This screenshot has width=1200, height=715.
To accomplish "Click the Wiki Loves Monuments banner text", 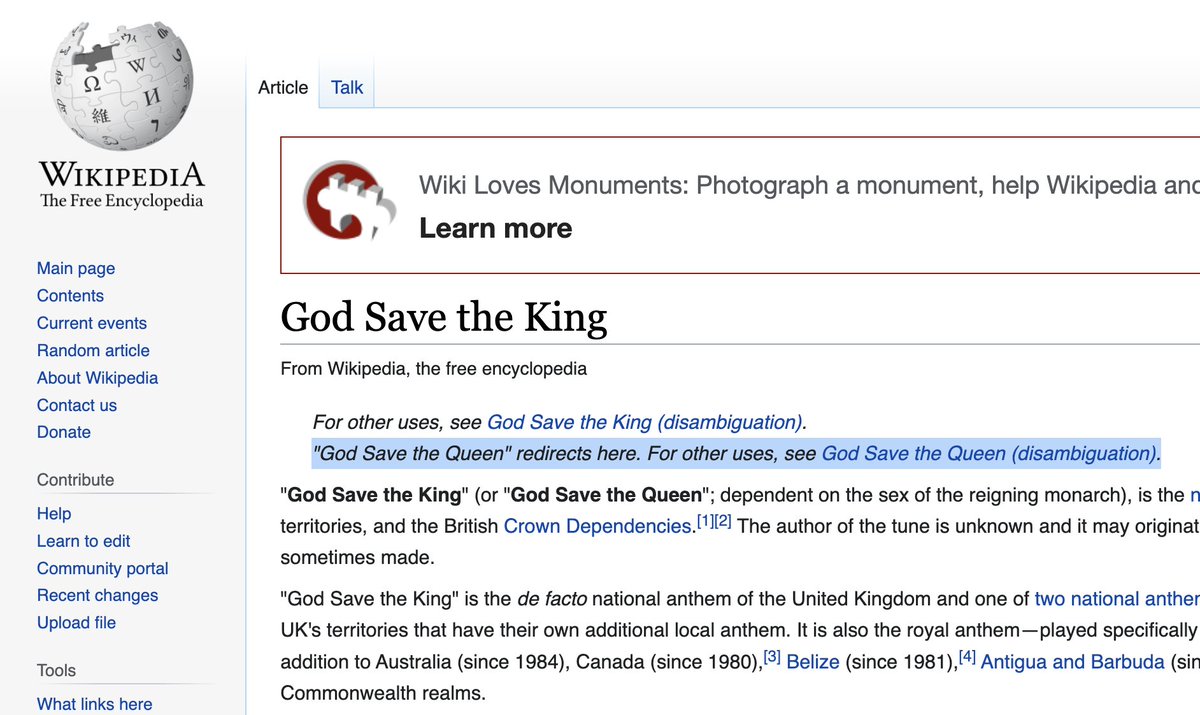I will [809, 185].
